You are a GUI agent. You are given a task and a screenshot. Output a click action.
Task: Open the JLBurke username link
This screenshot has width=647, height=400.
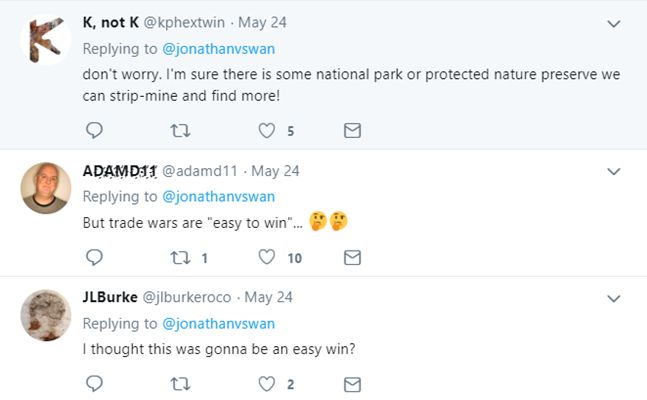pos(109,297)
